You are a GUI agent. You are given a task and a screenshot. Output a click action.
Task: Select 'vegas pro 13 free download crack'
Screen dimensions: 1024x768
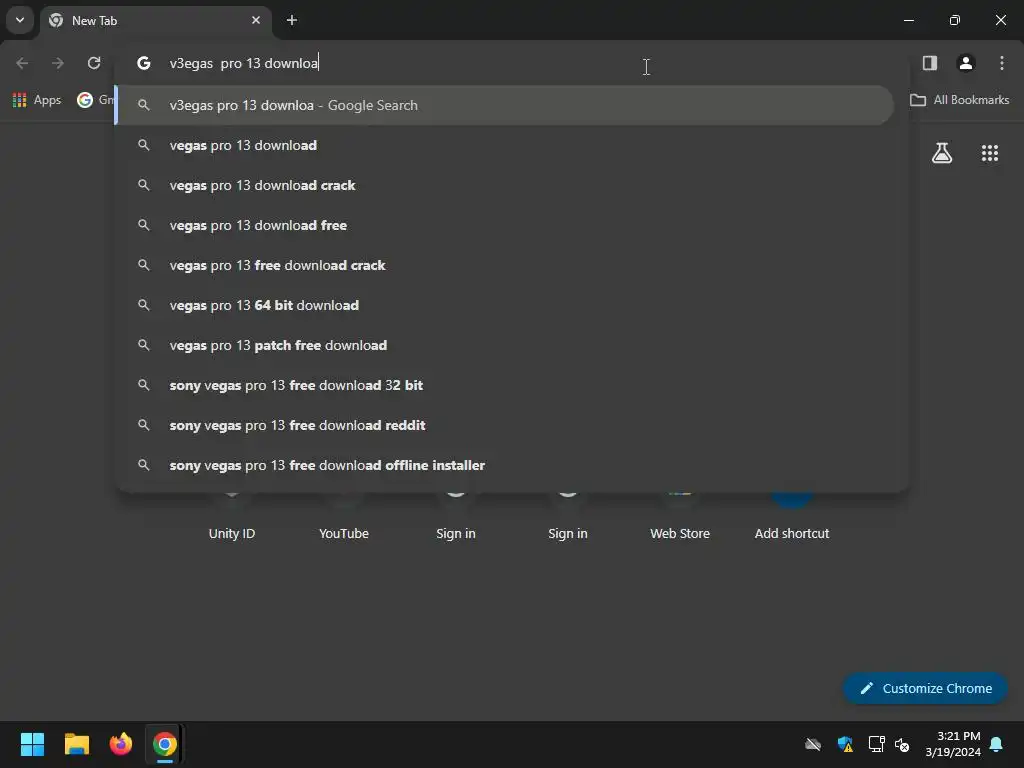tap(504, 265)
